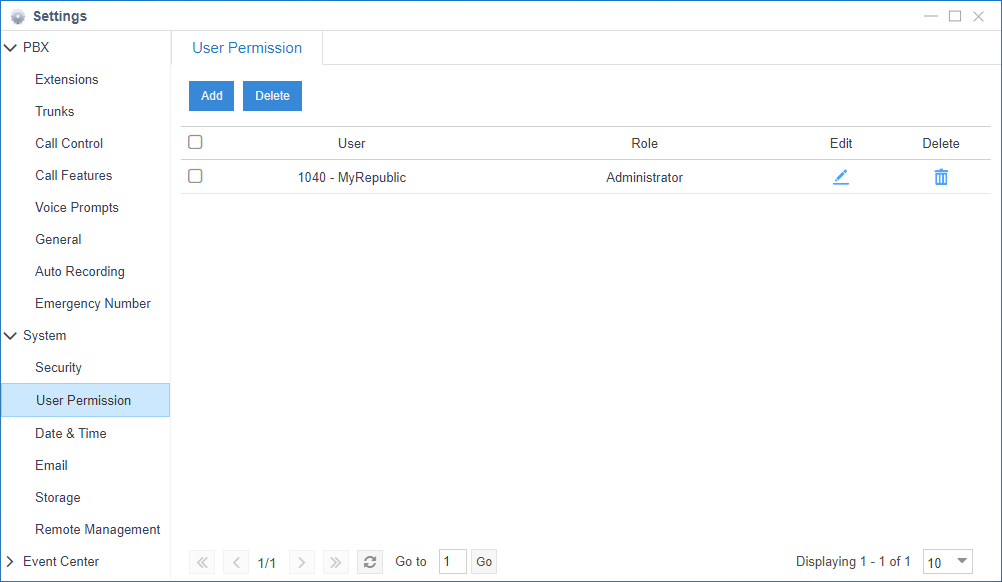Go to the previous page
The image size is (1002, 582).
(235, 561)
